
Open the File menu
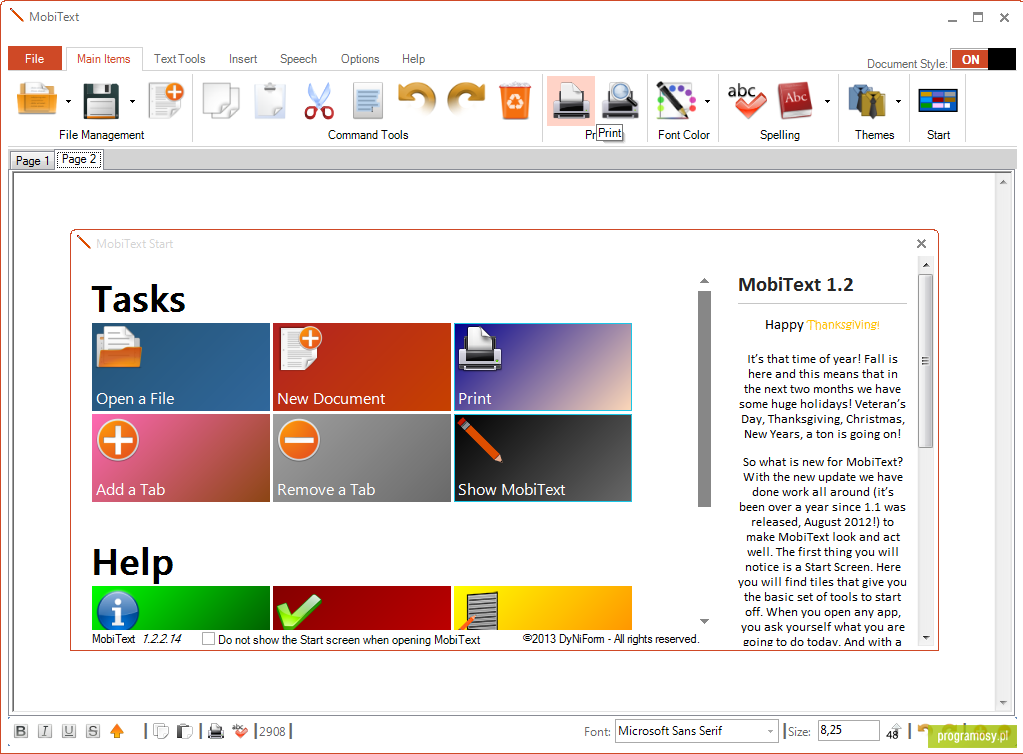[35, 59]
